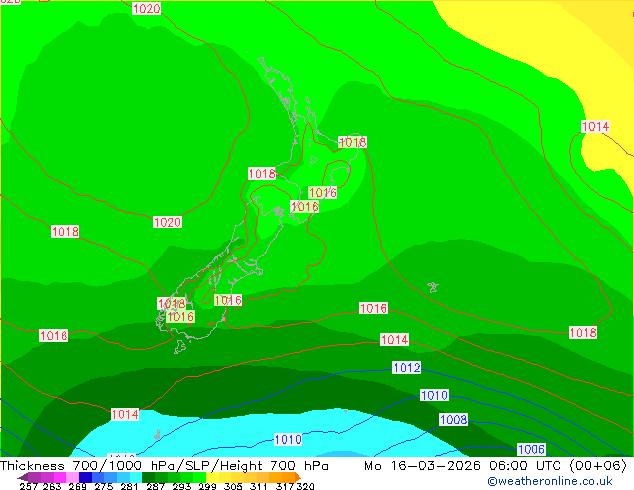Click the 1016 label over Fiordland, below 1018
Viewport: 634px width, 490px height.
coord(180,317)
